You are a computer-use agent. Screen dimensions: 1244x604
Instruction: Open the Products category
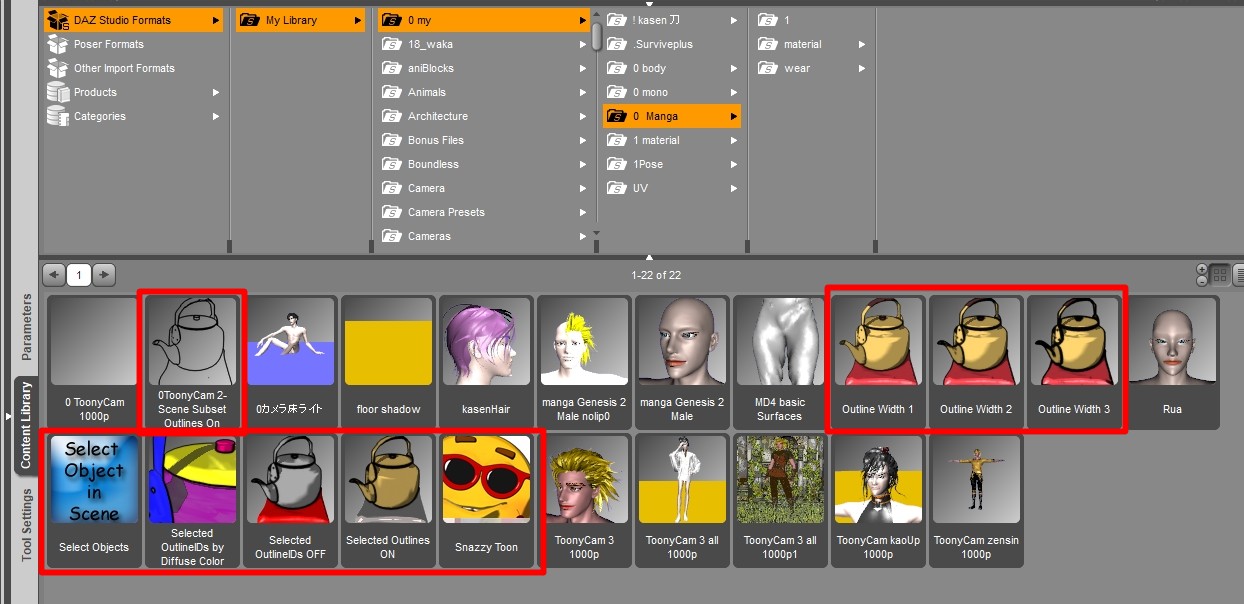click(x=133, y=92)
